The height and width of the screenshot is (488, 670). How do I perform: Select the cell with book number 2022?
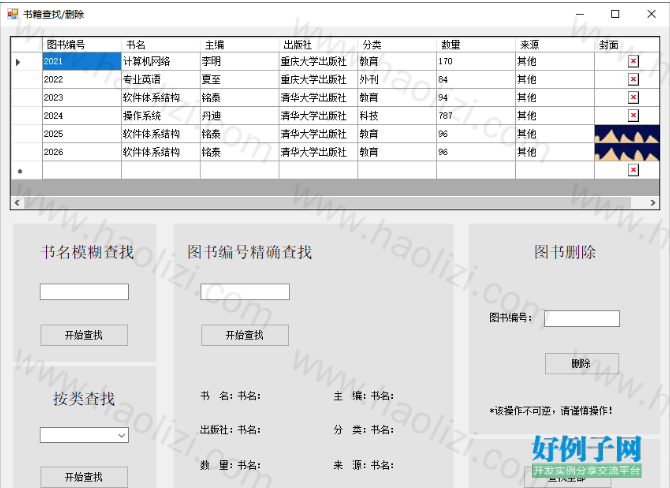tap(82, 79)
